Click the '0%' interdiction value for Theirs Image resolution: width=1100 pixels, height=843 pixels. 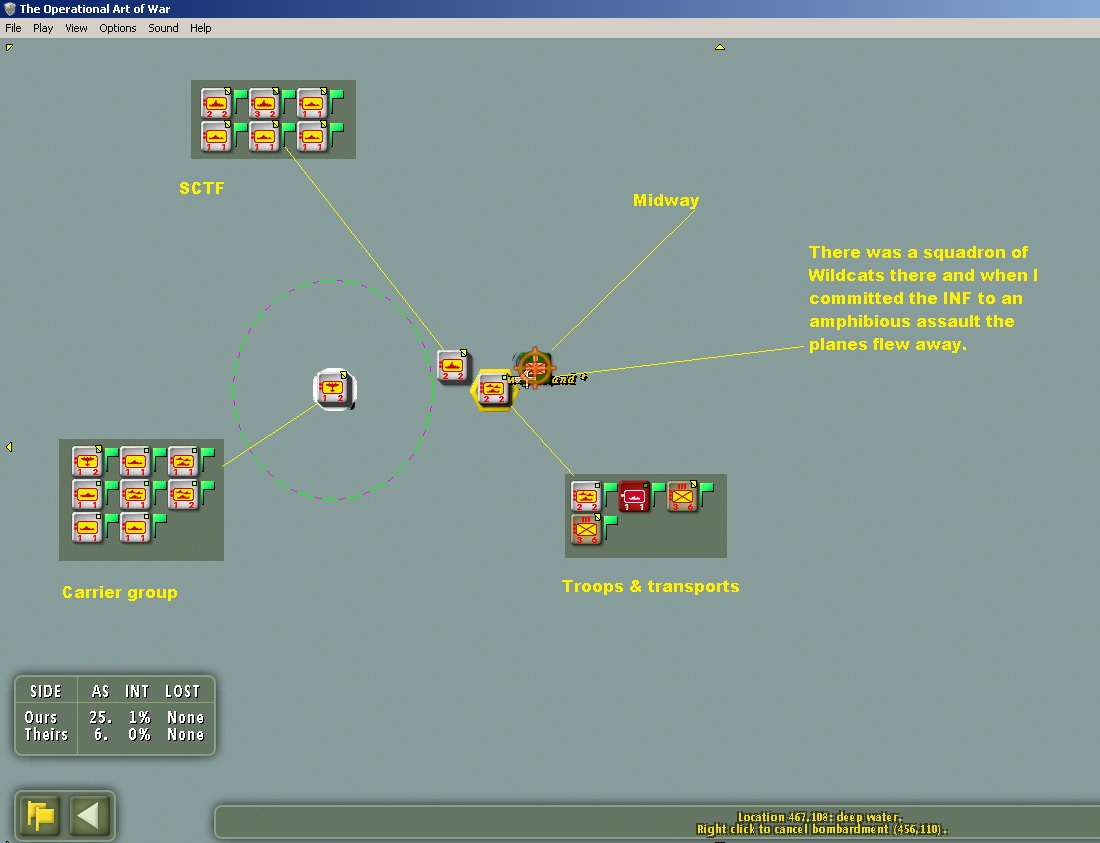(x=140, y=734)
